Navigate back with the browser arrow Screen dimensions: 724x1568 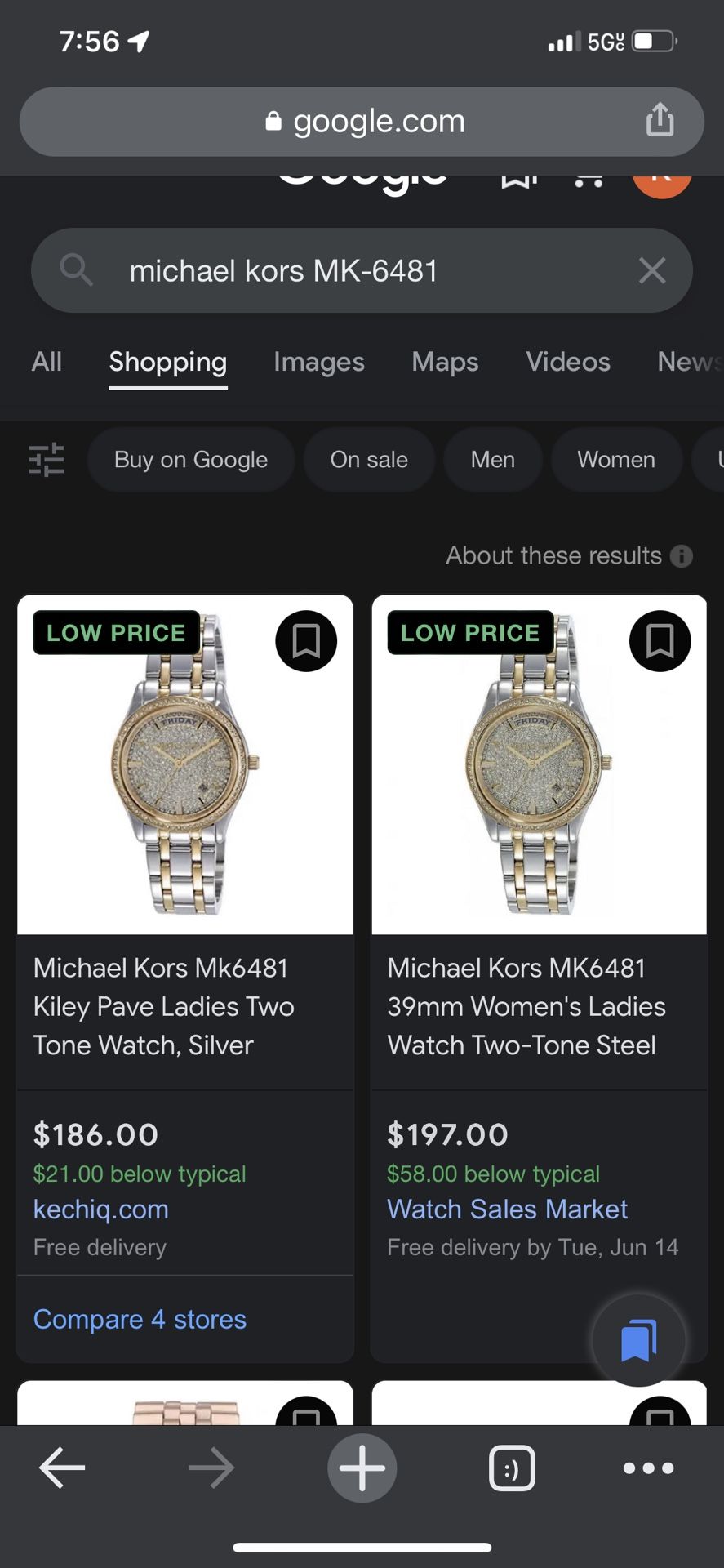[62, 1468]
